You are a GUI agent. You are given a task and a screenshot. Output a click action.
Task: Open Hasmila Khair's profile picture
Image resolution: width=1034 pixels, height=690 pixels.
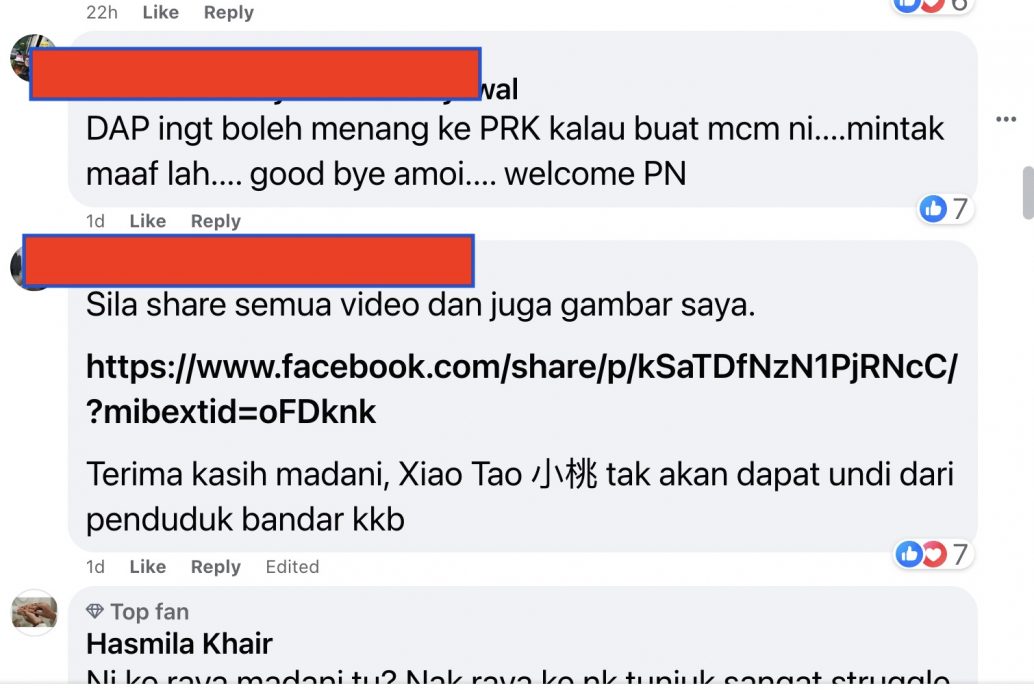34,612
